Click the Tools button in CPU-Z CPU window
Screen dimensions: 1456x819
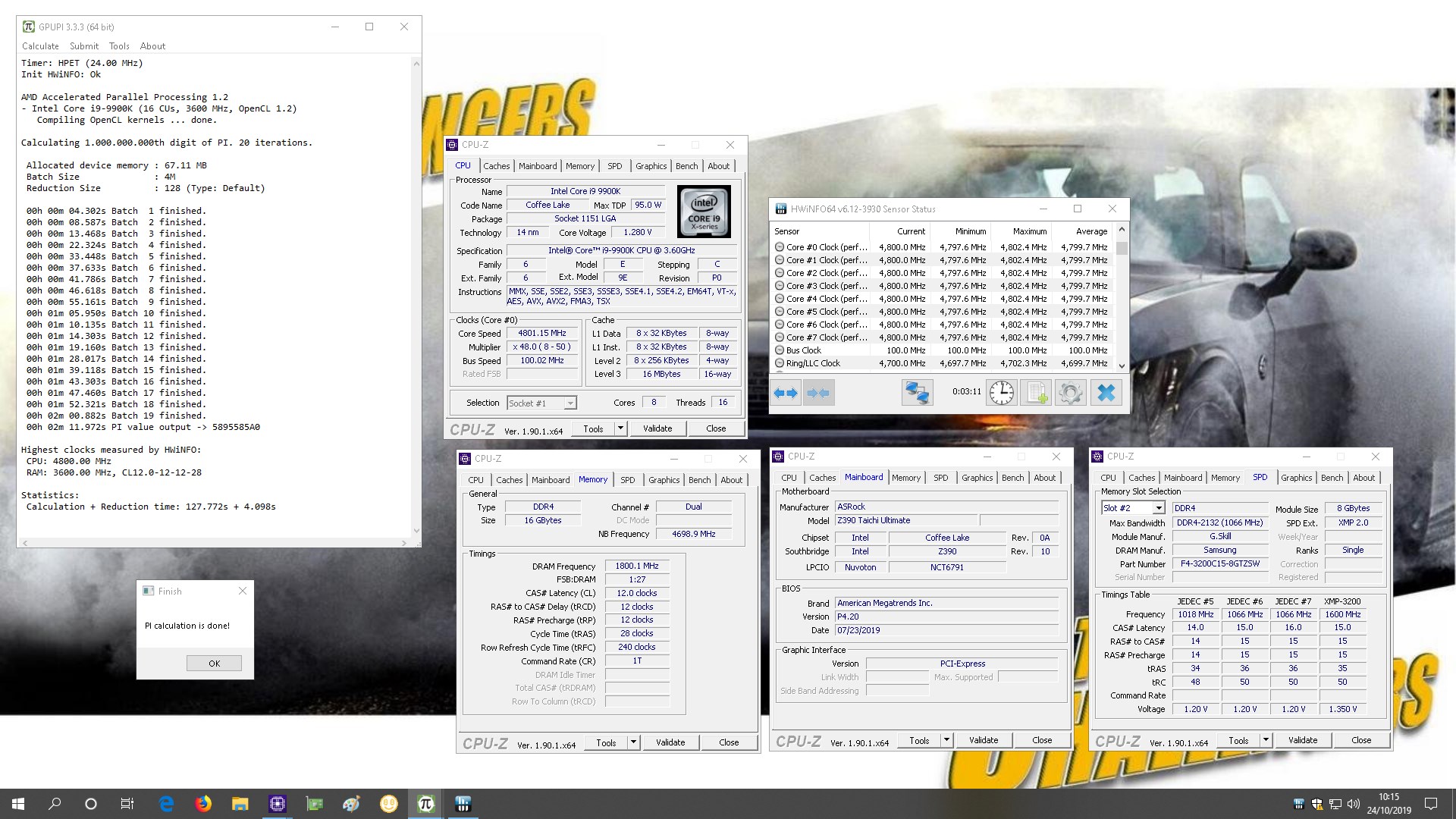[593, 428]
